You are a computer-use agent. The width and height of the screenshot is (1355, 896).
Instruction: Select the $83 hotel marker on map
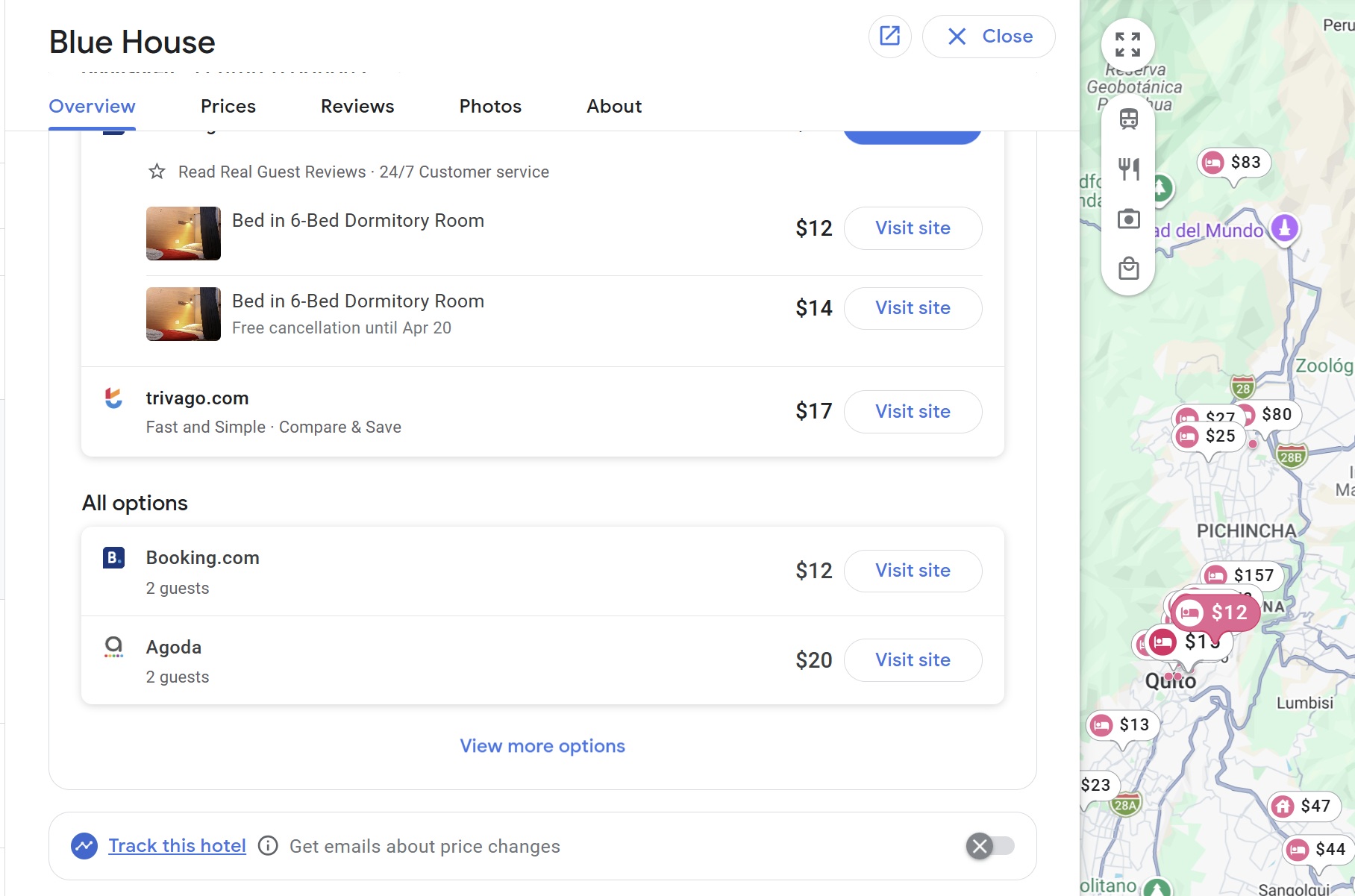click(1234, 163)
